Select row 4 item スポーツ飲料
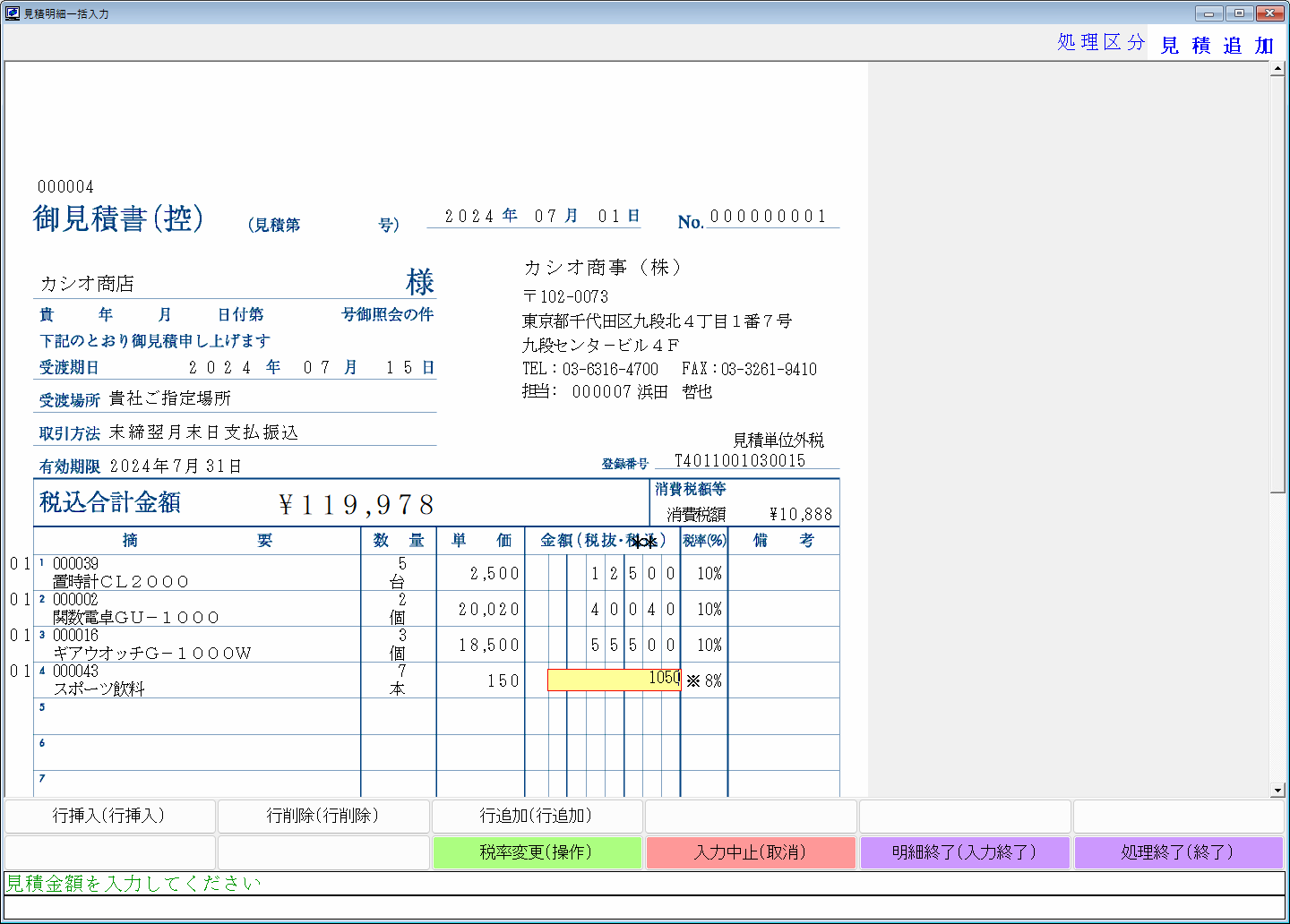The image size is (1290, 924). tap(99, 689)
